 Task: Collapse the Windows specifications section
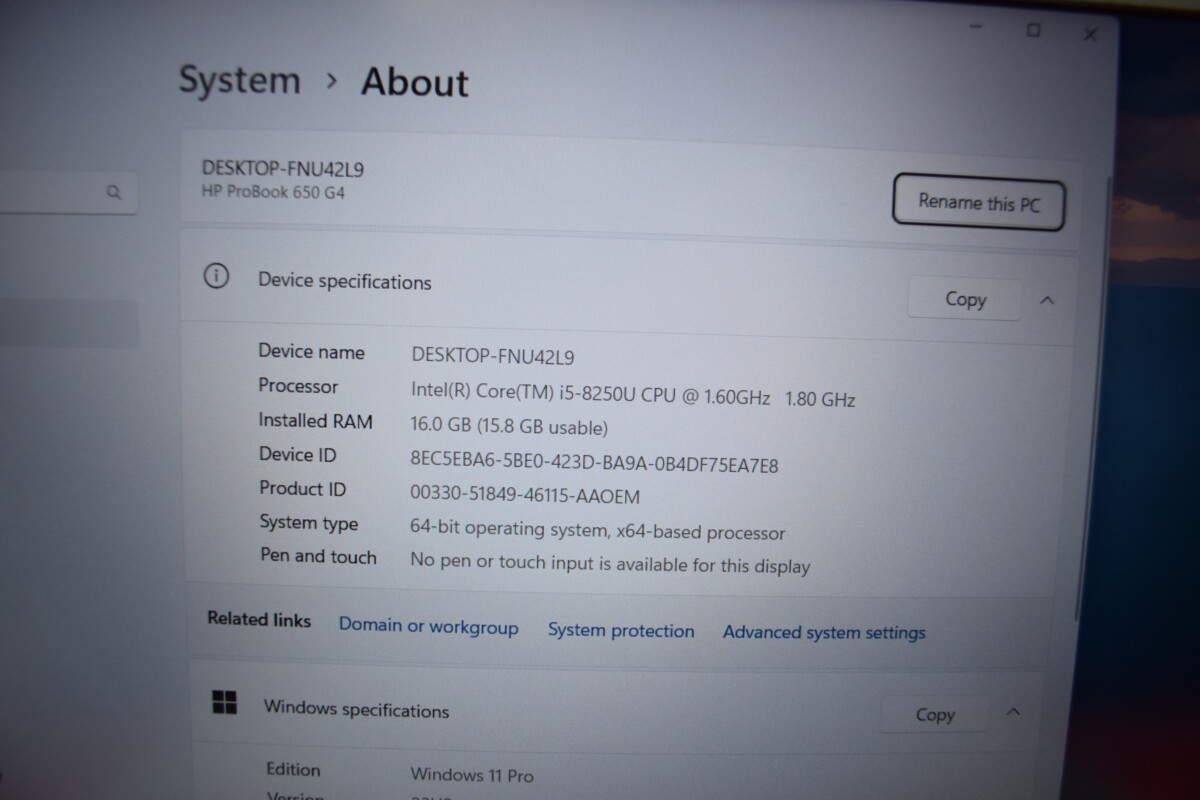(1013, 712)
